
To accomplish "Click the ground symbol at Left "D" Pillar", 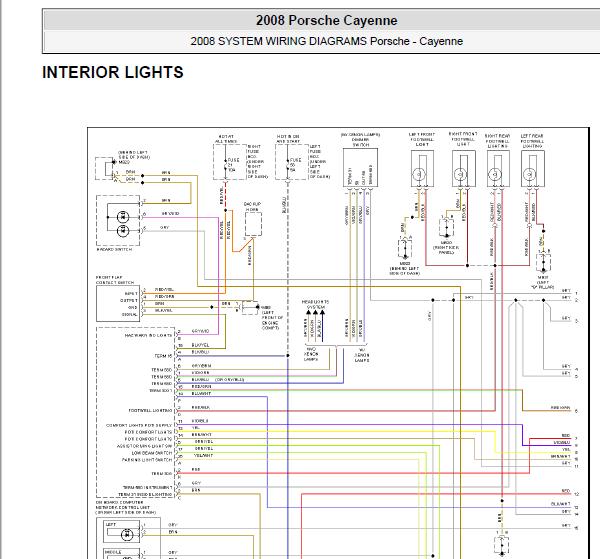I will pos(543,262).
